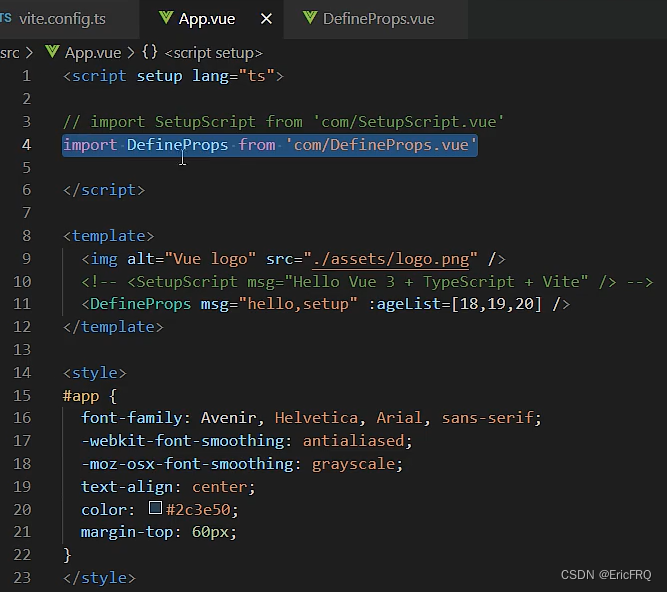Click line number 4 in gutter

click(26, 145)
